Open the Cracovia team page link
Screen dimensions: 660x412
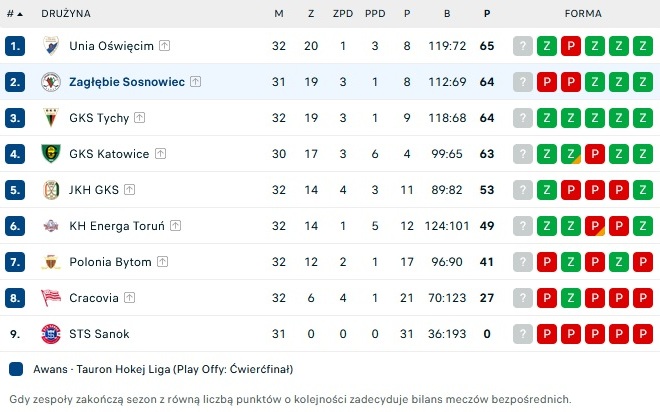[93, 298]
